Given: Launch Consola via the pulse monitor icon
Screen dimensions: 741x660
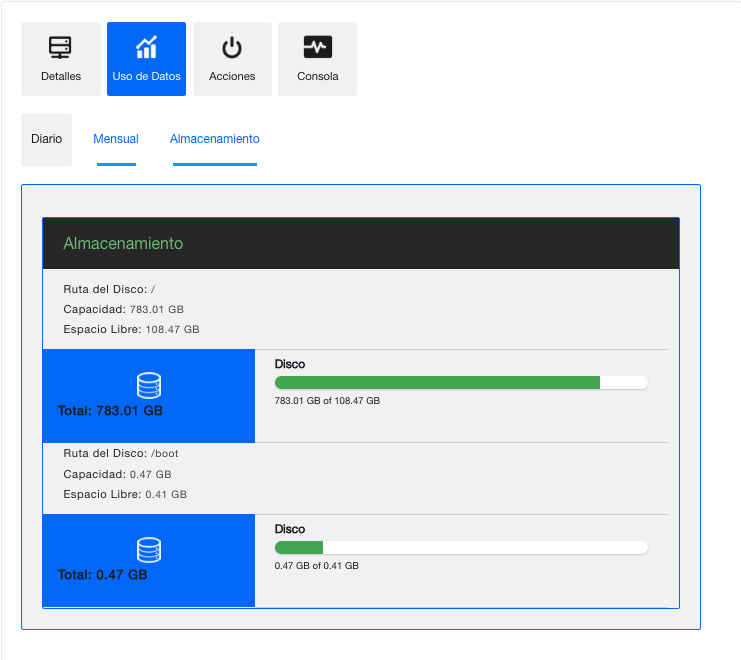Looking at the screenshot, I should click(x=317, y=47).
